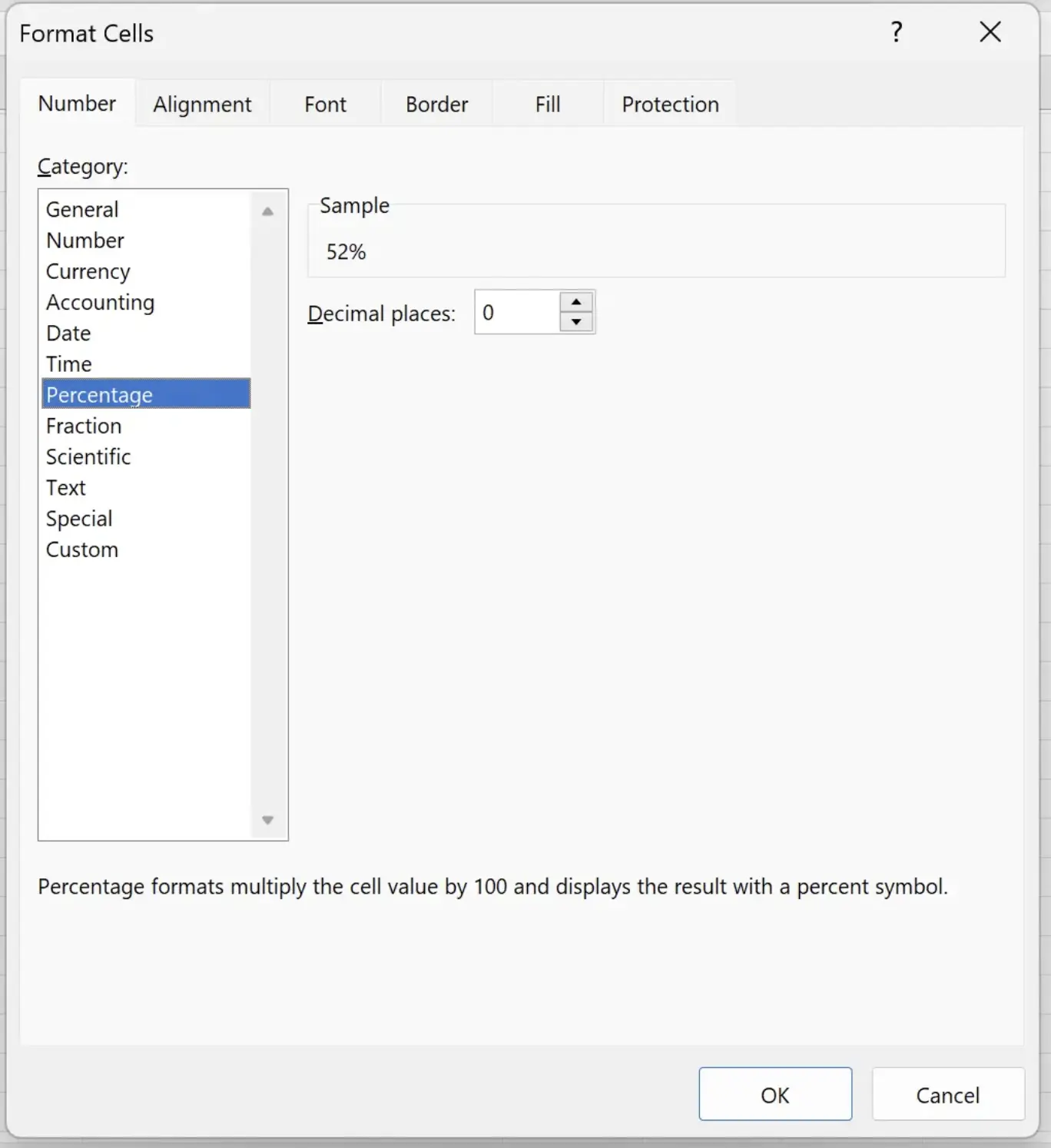The image size is (1051, 1148).
Task: Select Currency in the category list
Action: click(x=88, y=271)
